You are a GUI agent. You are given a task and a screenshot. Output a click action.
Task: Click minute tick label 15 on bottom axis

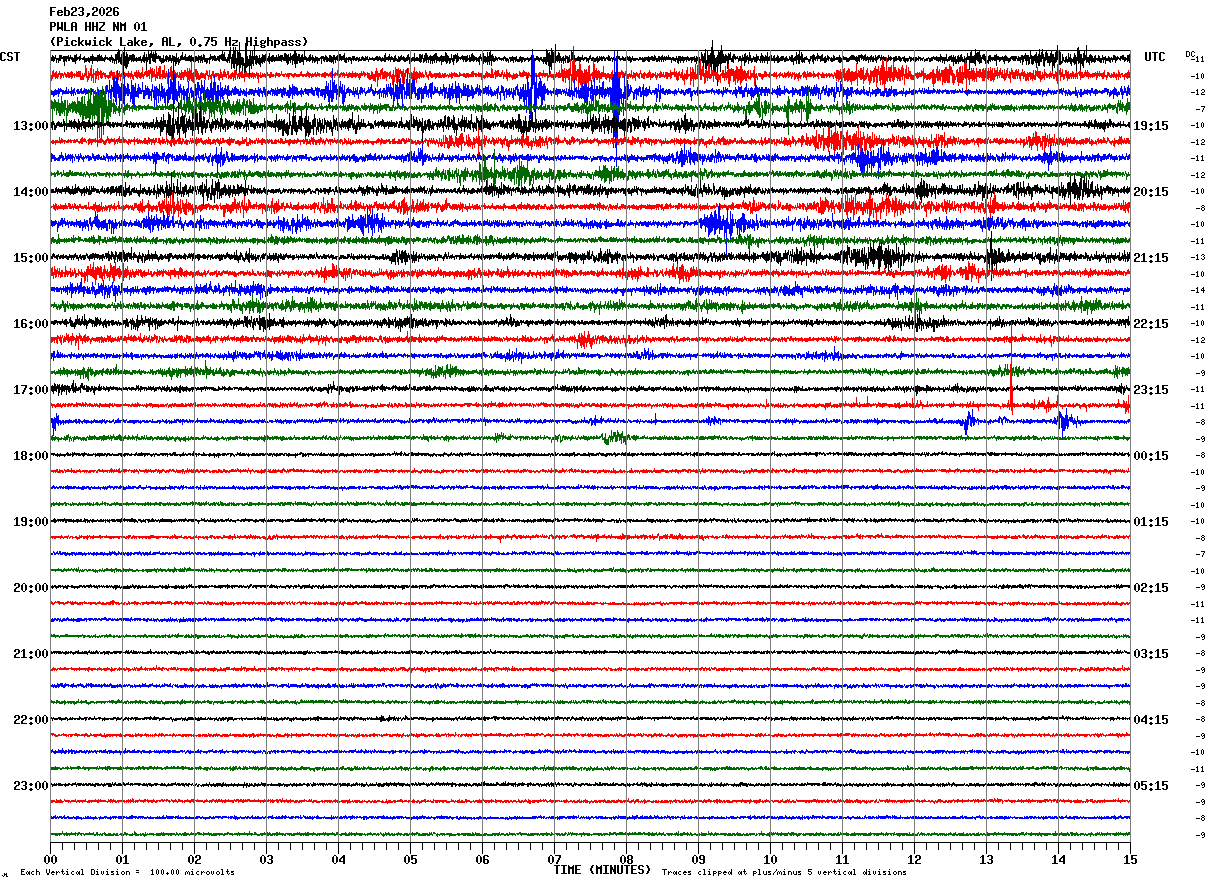pos(1130,859)
